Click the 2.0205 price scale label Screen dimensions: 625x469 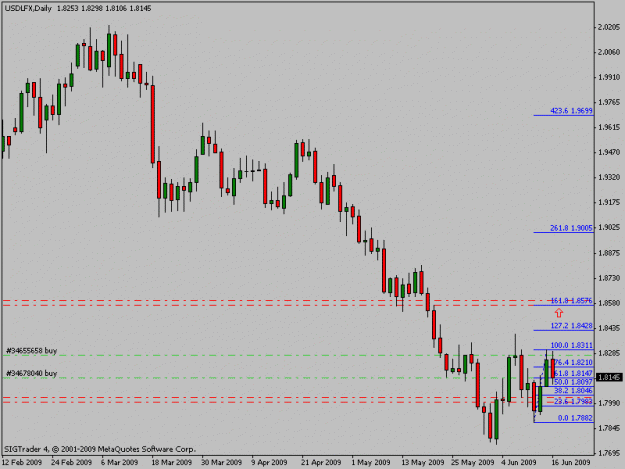coord(609,27)
